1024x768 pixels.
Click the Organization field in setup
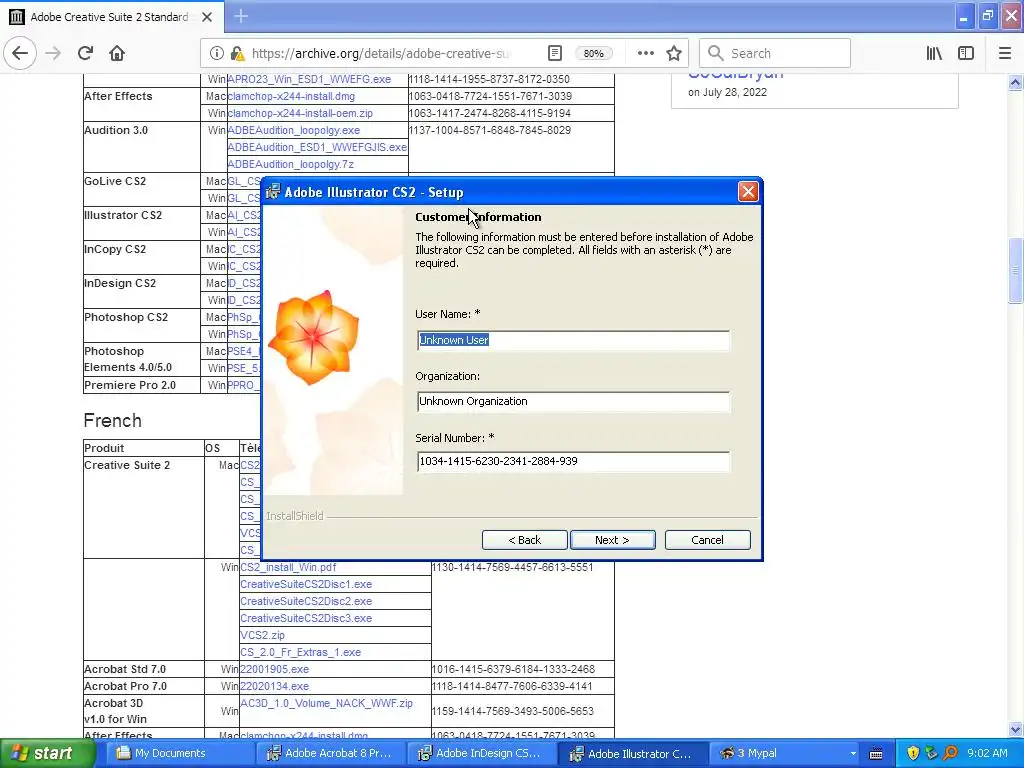point(573,402)
